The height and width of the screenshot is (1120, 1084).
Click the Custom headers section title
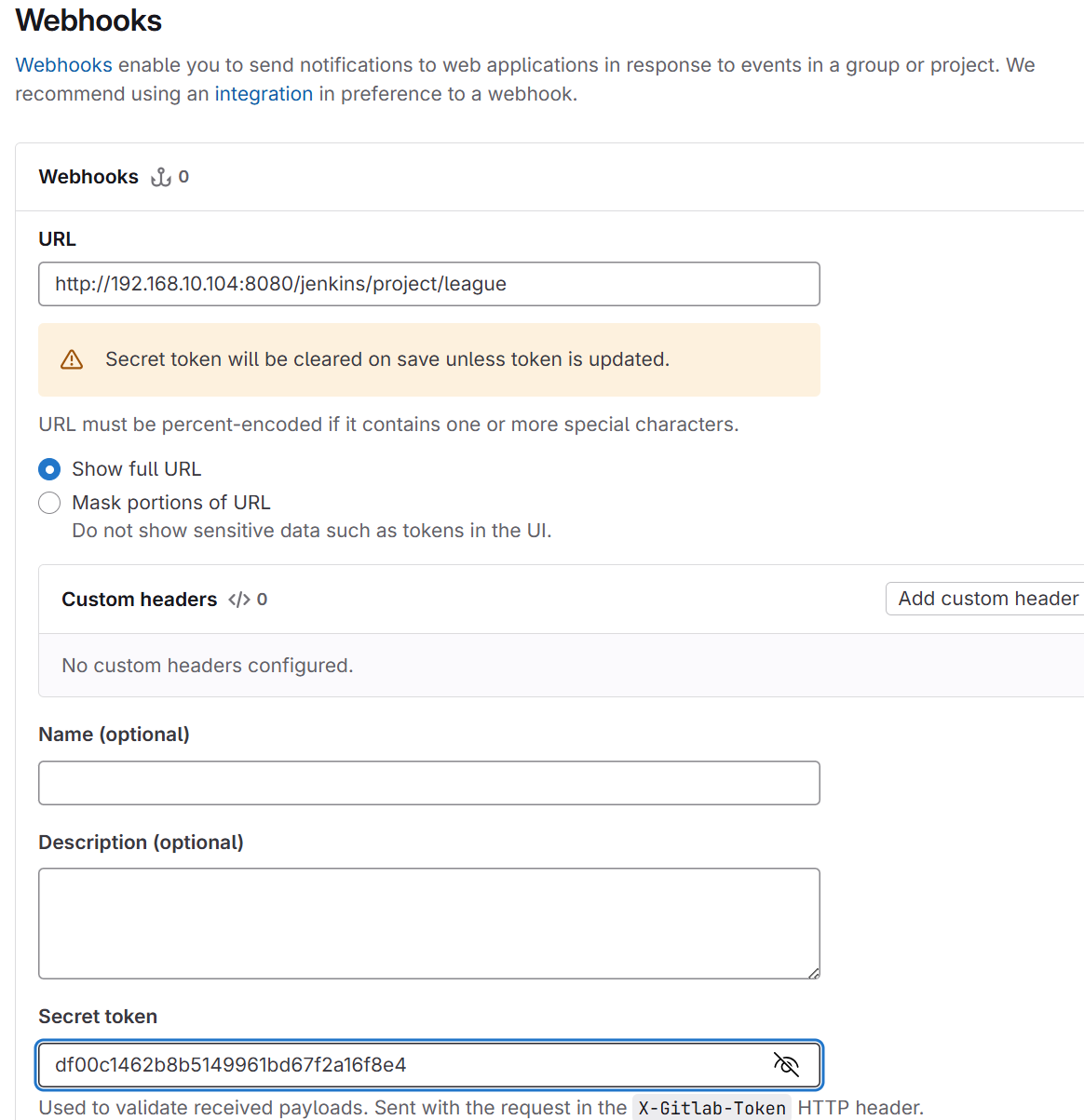pos(140,600)
